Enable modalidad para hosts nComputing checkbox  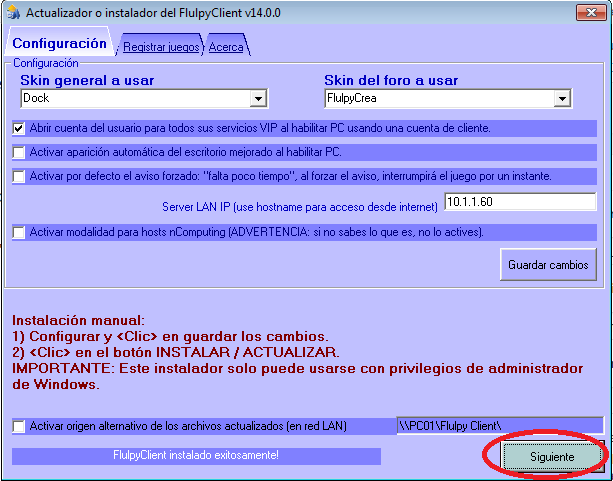(x=18, y=232)
